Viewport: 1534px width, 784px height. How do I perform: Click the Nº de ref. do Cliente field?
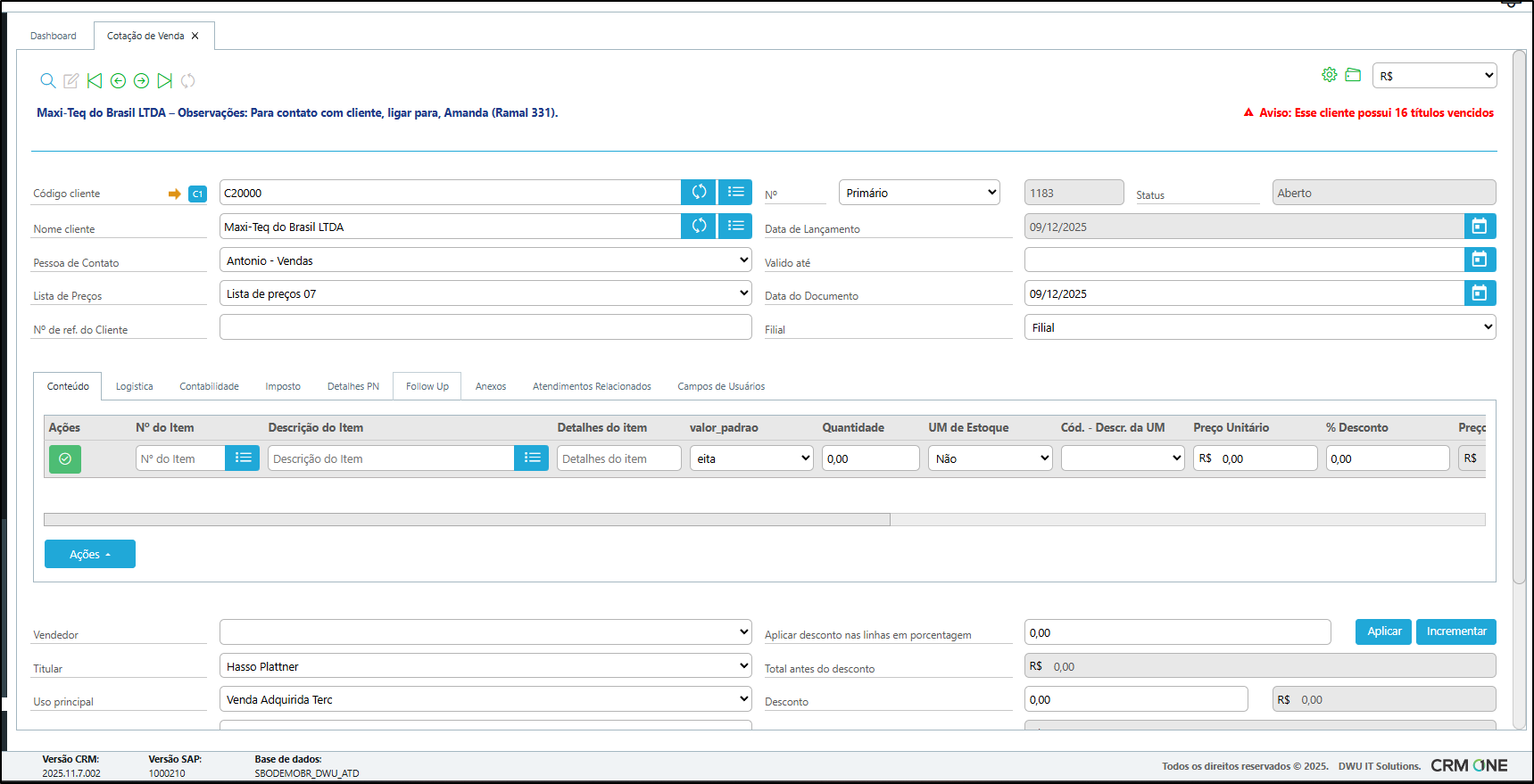click(485, 327)
